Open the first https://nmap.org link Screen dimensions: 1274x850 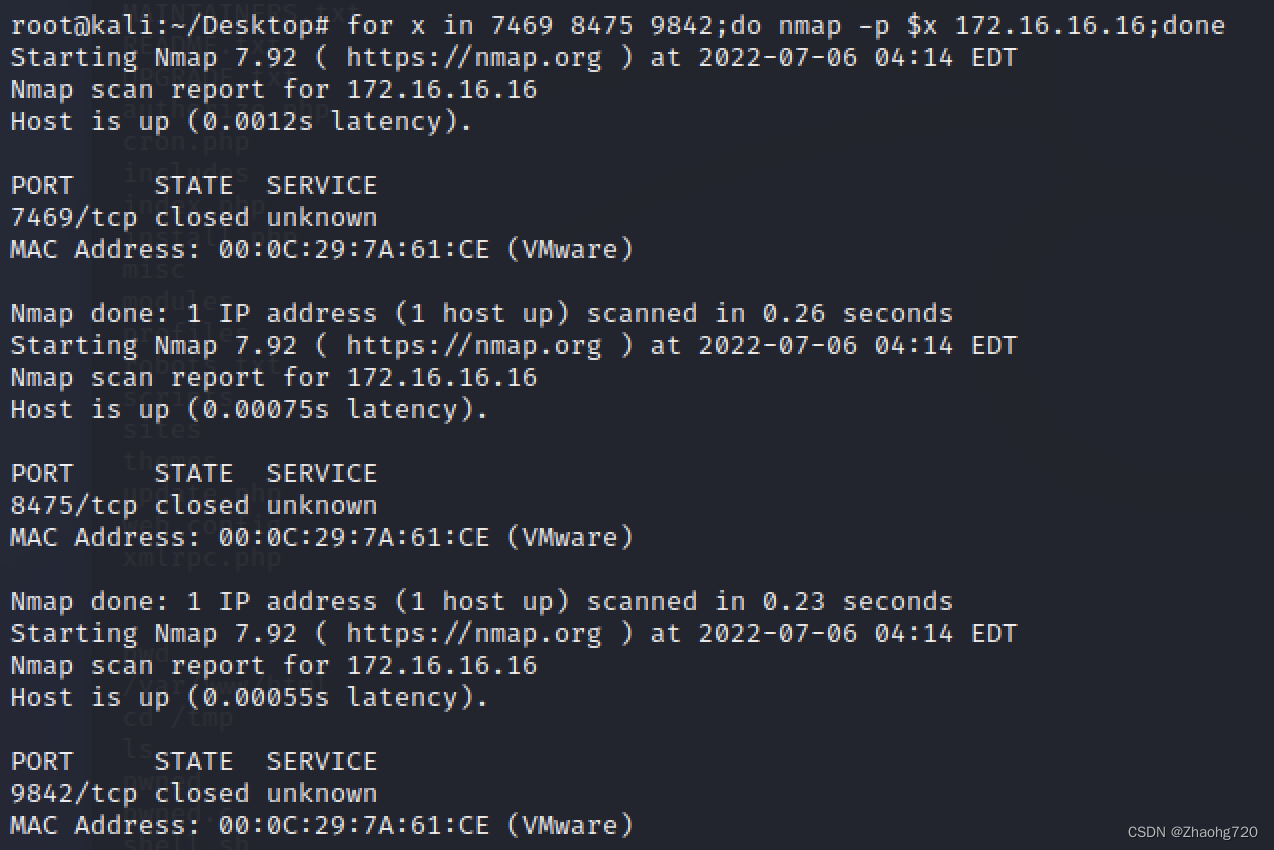pyautogui.click(x=474, y=57)
